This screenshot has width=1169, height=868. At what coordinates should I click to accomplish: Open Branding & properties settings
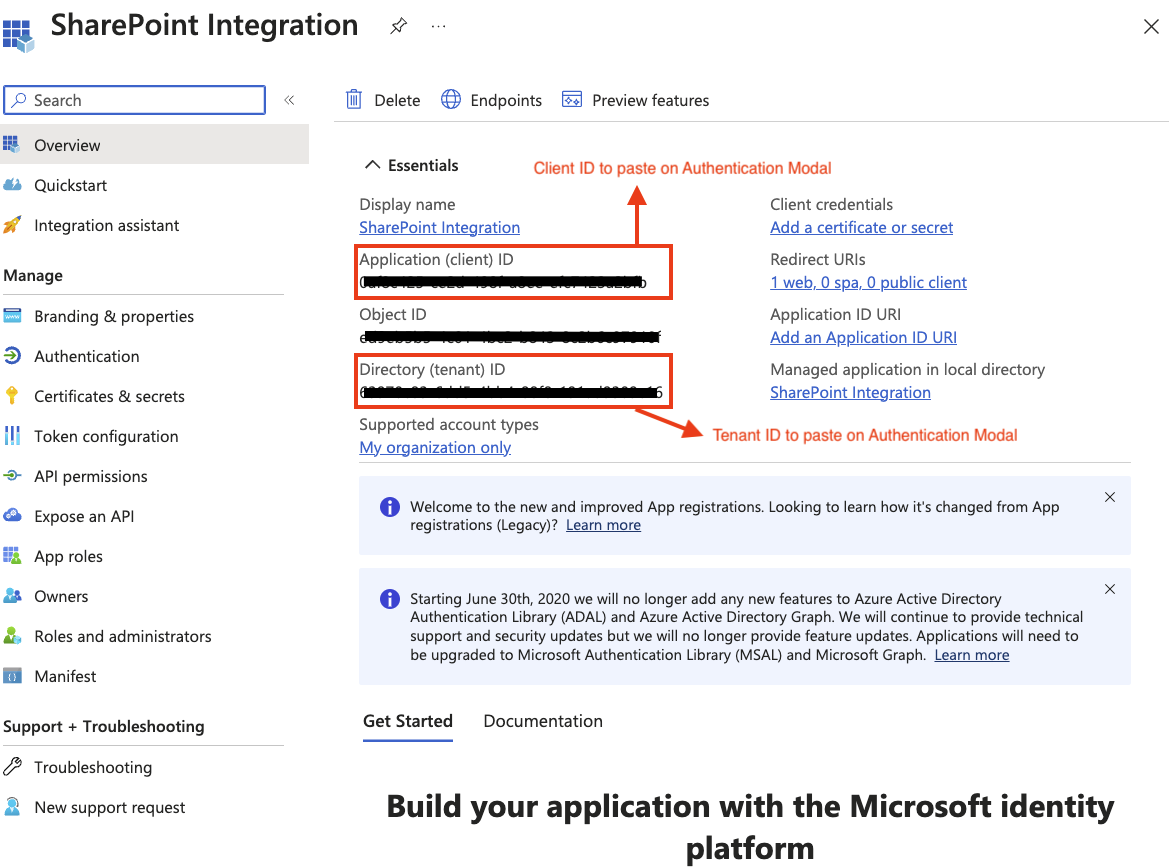click(x=114, y=316)
